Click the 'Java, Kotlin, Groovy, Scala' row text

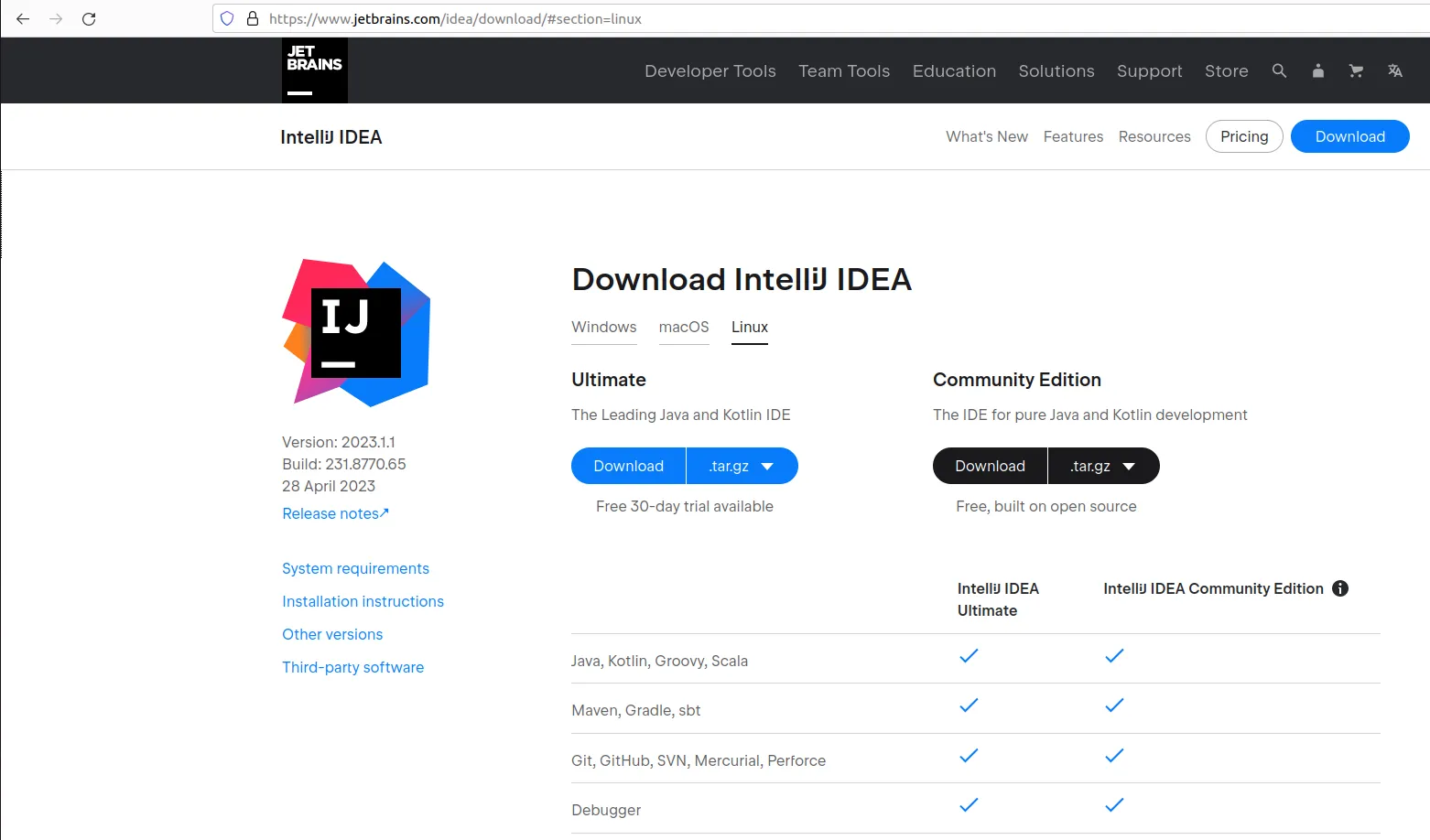coord(659,661)
